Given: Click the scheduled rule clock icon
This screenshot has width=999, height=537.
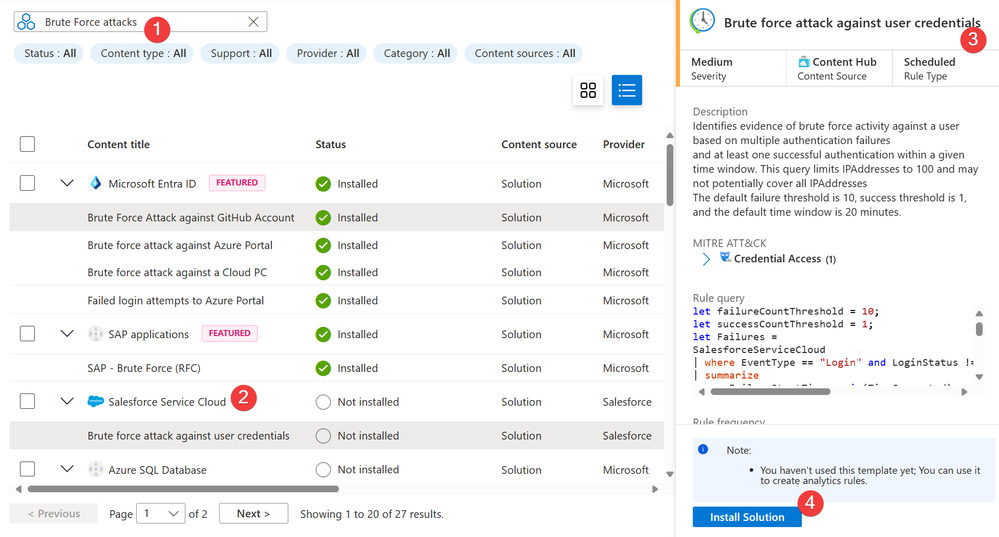Looking at the screenshot, I should (x=702, y=21).
